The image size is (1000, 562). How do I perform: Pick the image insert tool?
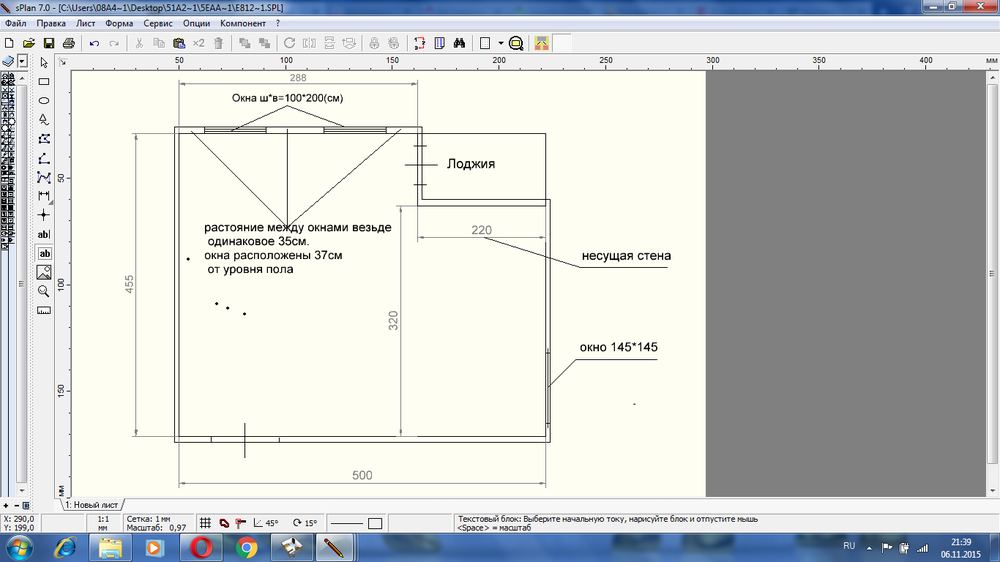point(44,272)
